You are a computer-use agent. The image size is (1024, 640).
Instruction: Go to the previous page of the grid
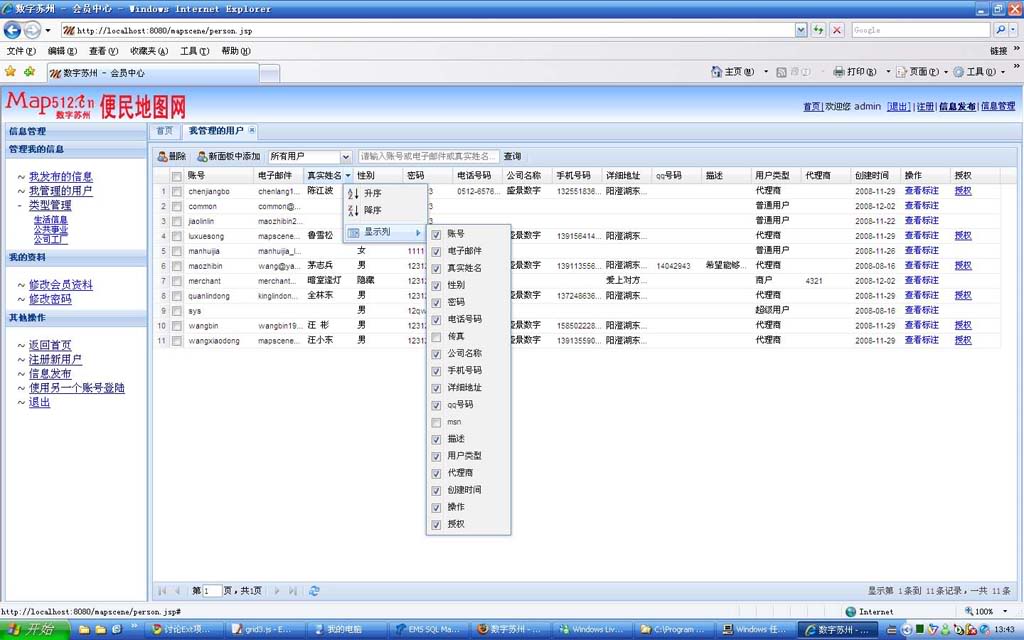point(178,590)
